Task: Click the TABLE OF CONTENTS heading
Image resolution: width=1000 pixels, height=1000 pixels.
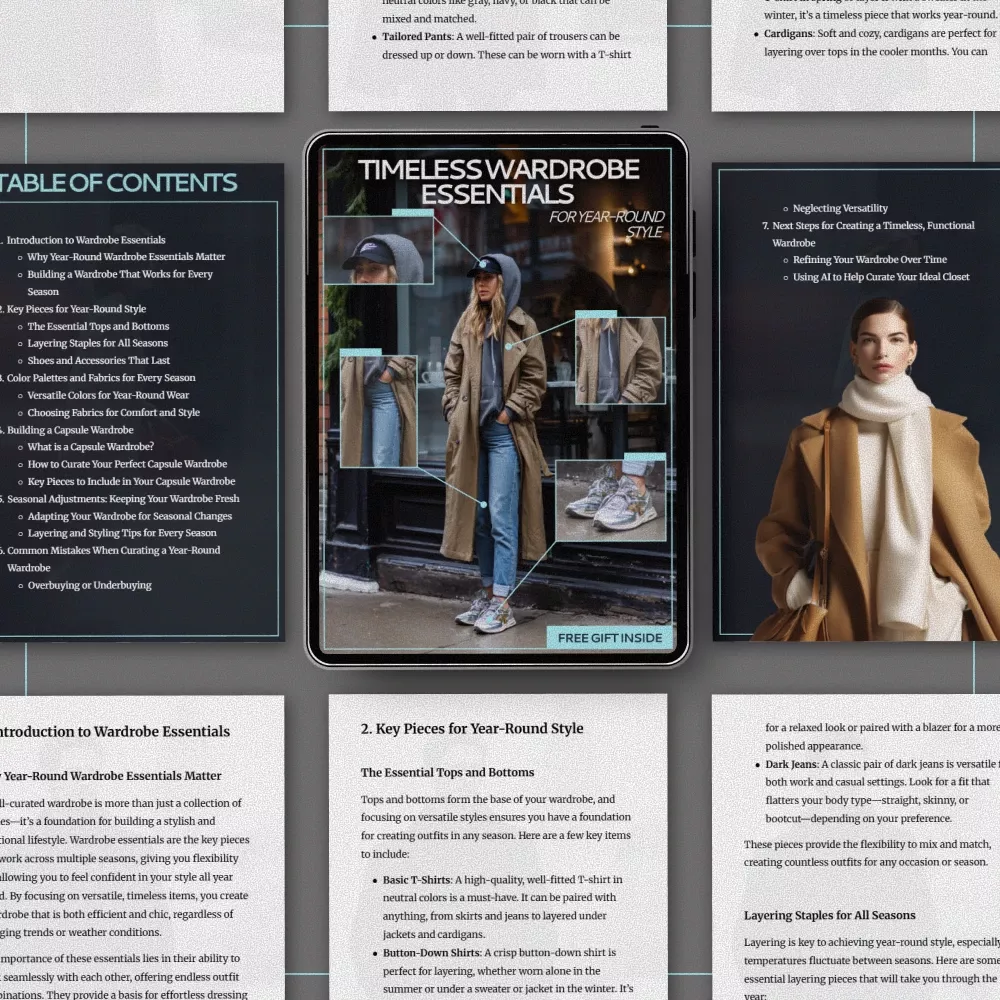Action: 118,183
